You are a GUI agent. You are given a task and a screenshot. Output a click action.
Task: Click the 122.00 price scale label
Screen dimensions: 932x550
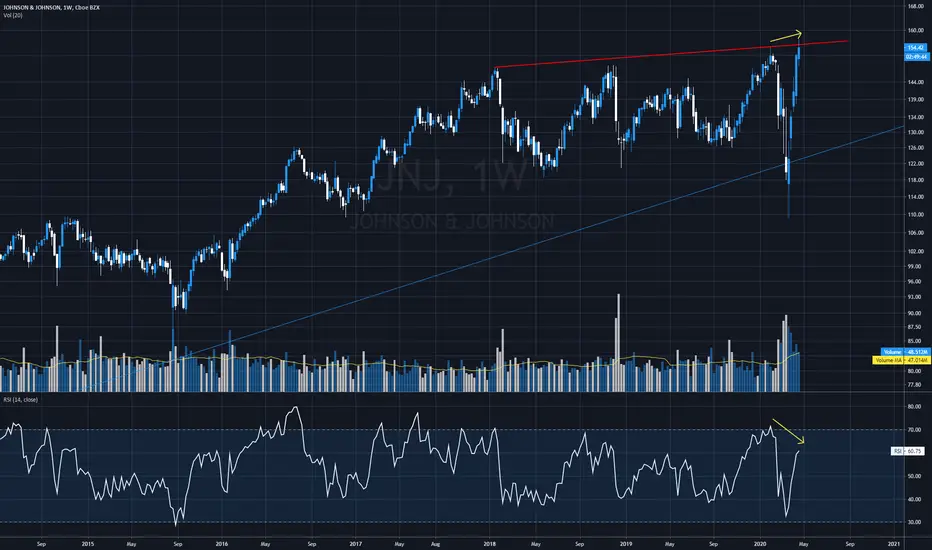coord(915,164)
